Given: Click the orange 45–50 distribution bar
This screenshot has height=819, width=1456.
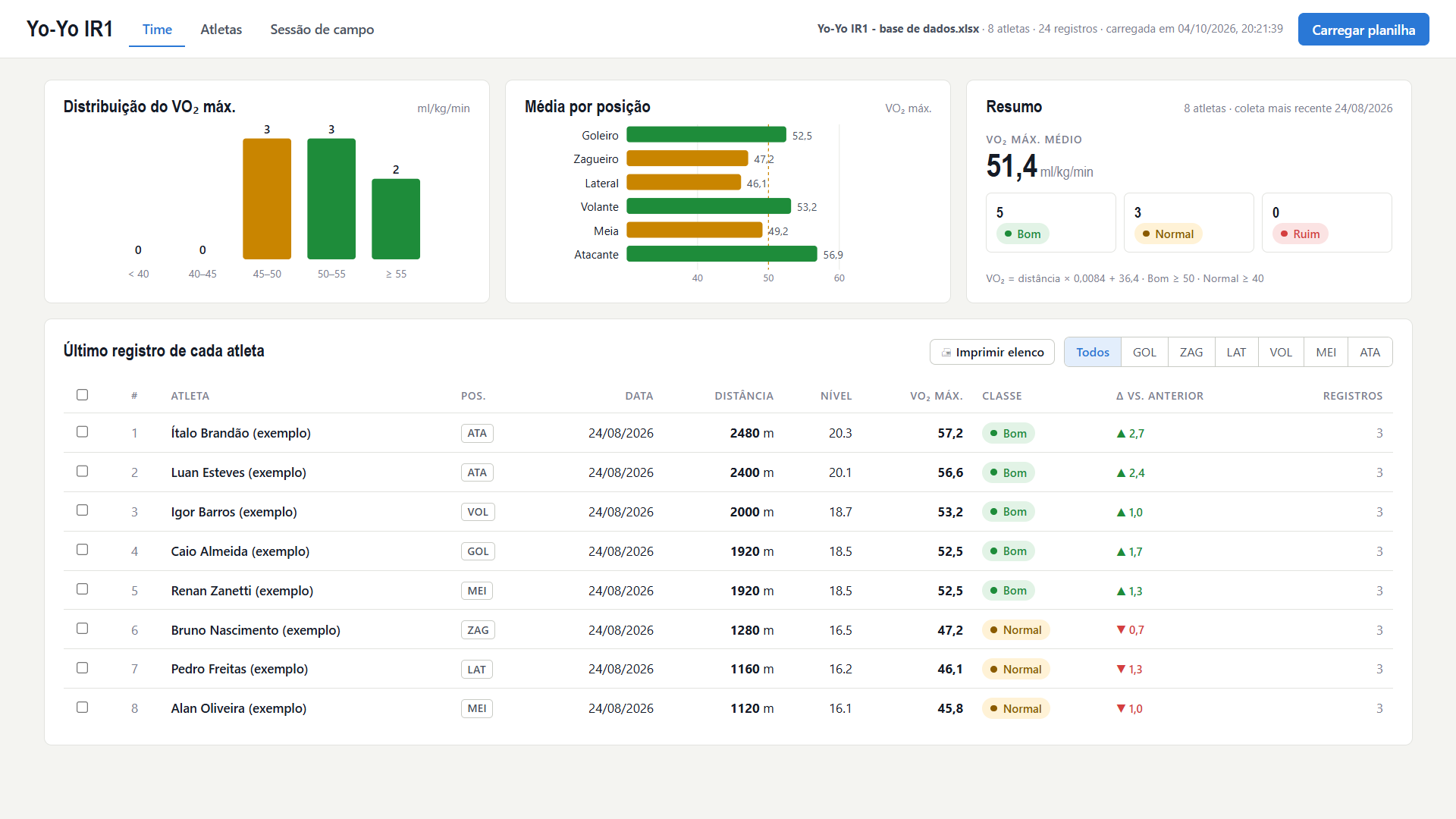Looking at the screenshot, I should click(267, 199).
